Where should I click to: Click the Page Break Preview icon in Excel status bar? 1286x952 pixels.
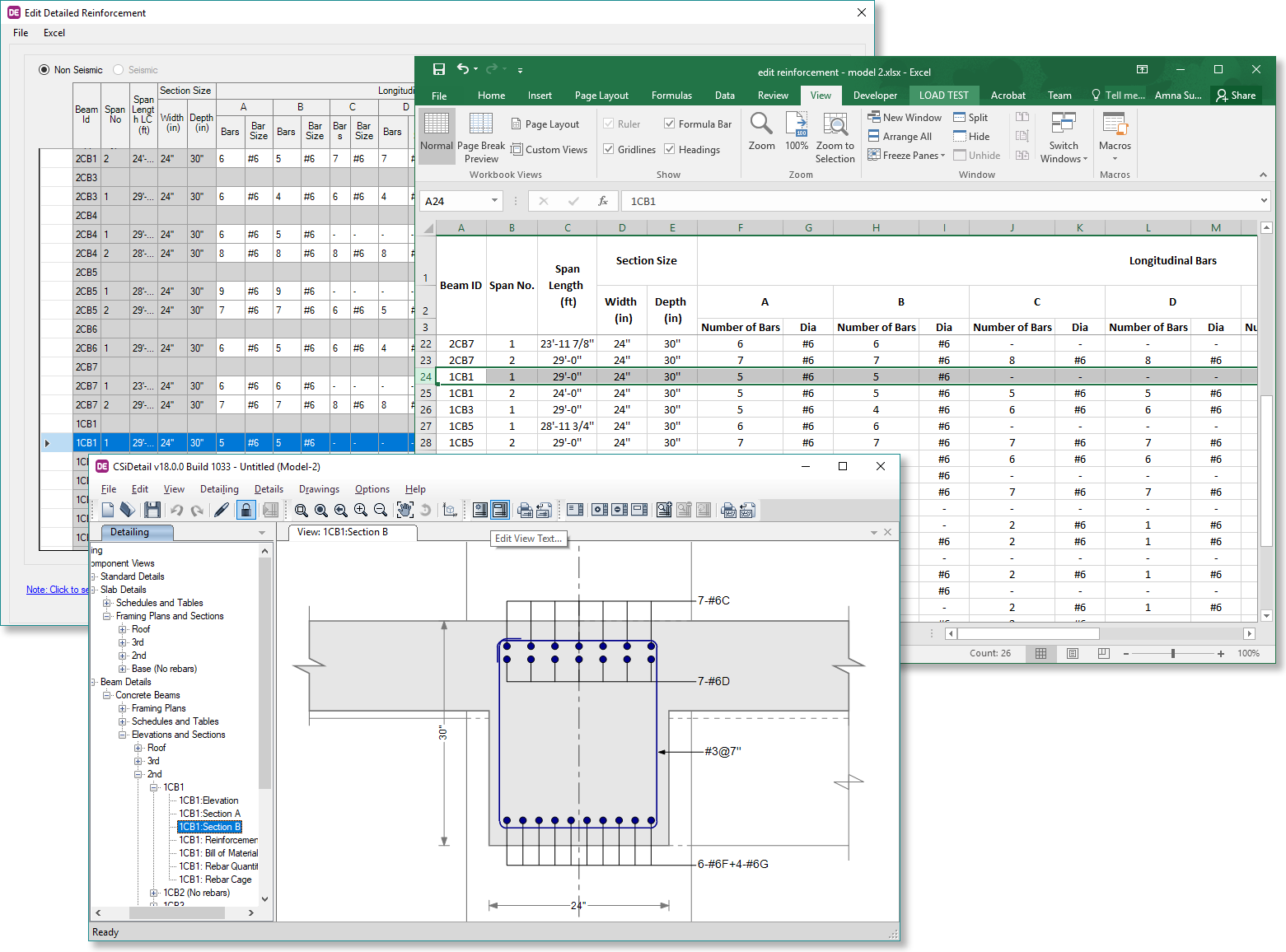click(1104, 653)
